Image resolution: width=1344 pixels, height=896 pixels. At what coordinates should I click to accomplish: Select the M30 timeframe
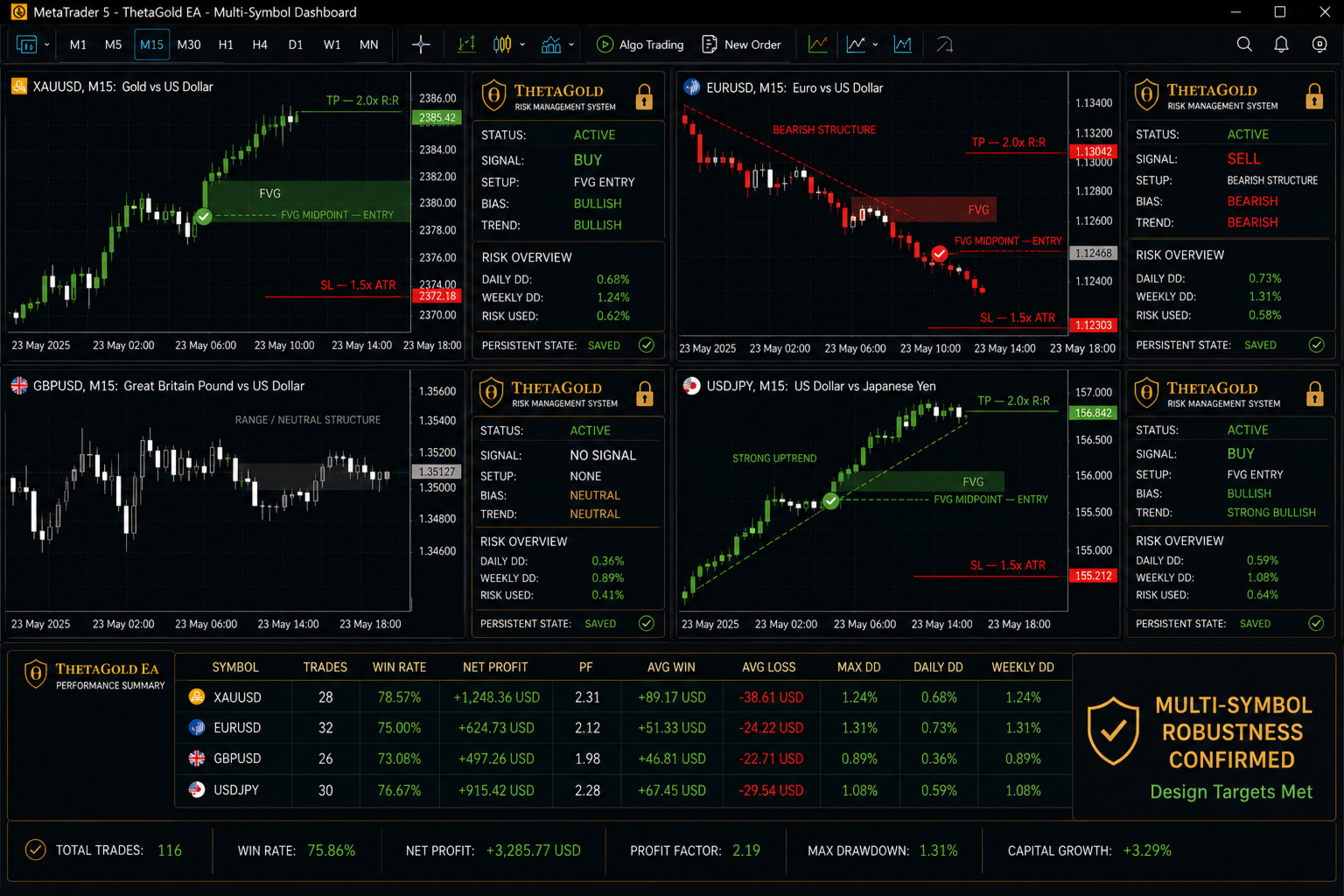click(x=189, y=45)
